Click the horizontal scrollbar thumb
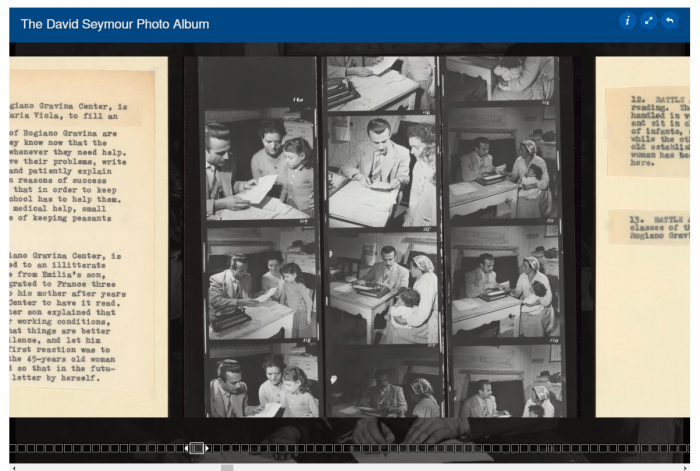Image resolution: width=700 pixels, height=471 pixels. click(x=227, y=468)
